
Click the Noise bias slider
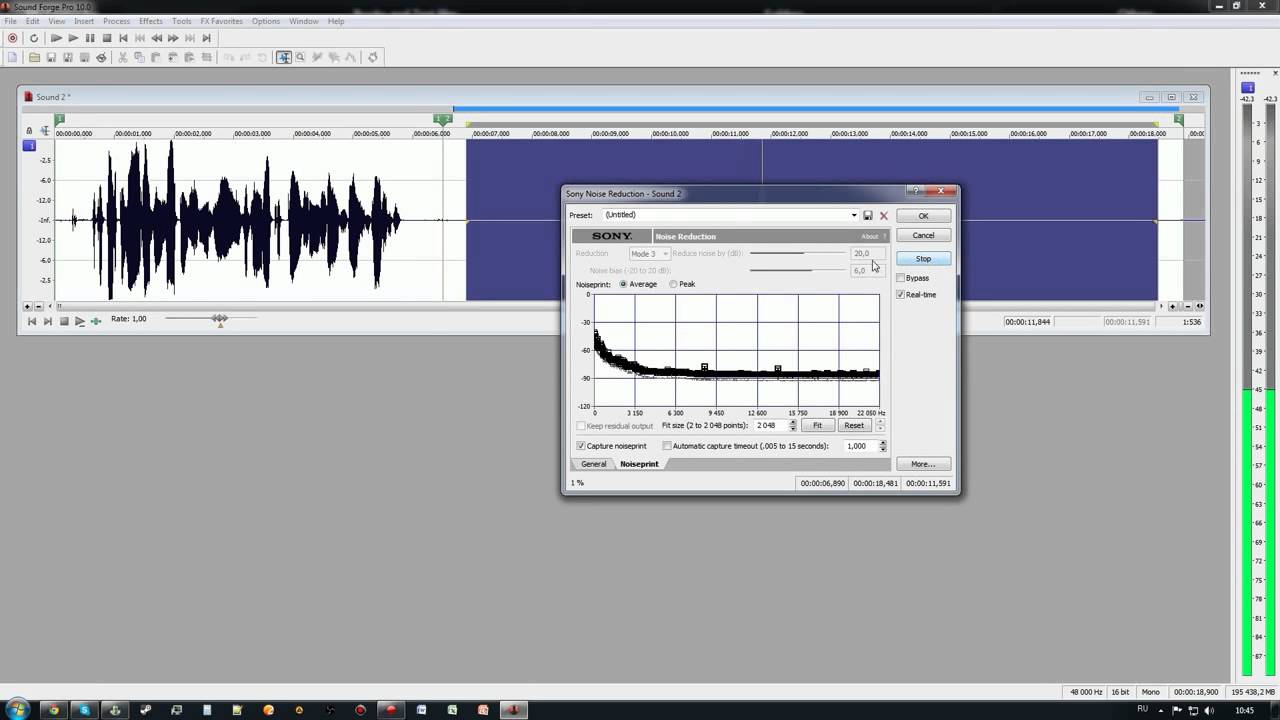pyautogui.click(x=797, y=271)
